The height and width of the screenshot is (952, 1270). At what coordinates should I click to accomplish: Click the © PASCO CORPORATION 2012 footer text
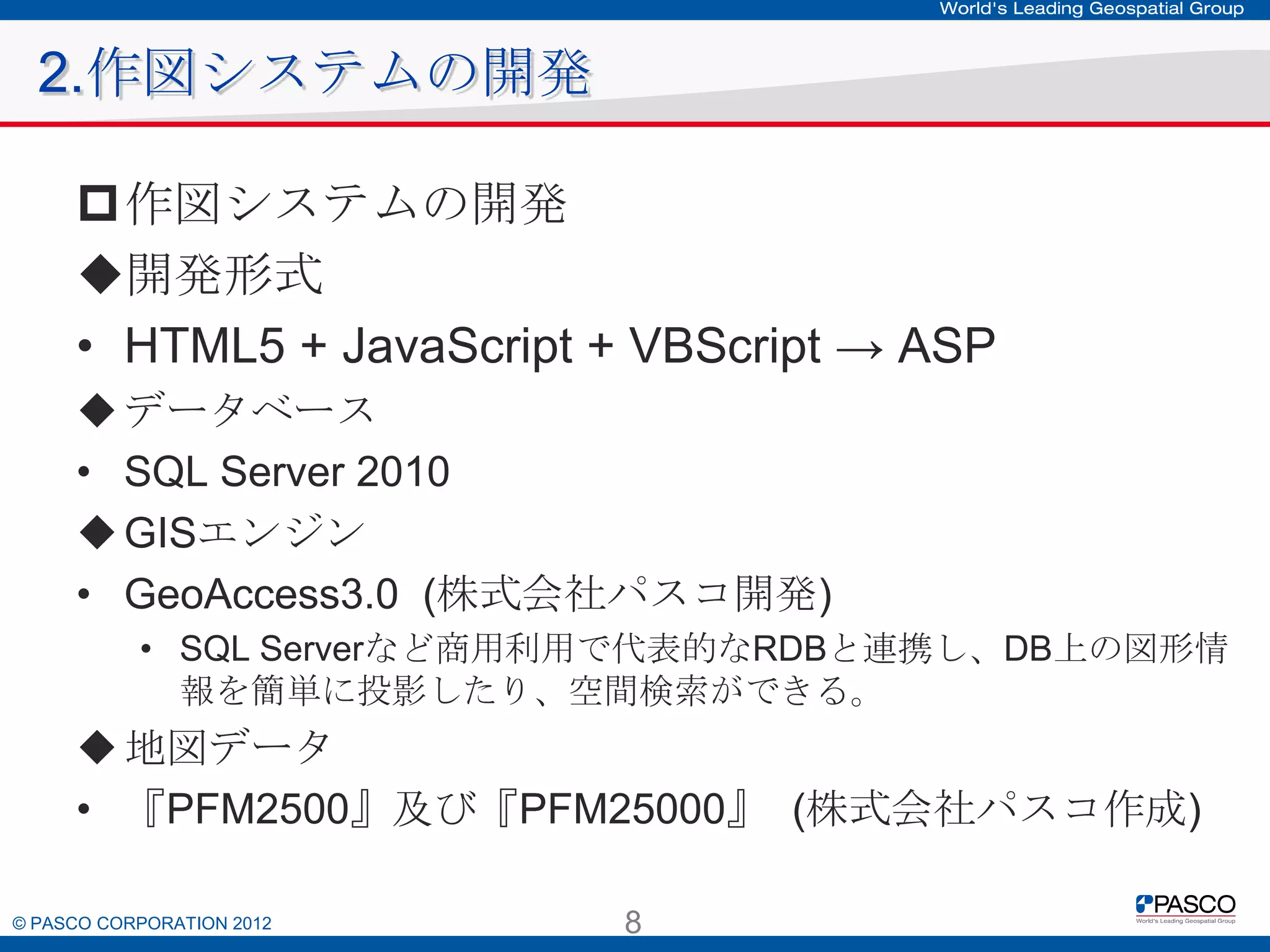coord(142,923)
